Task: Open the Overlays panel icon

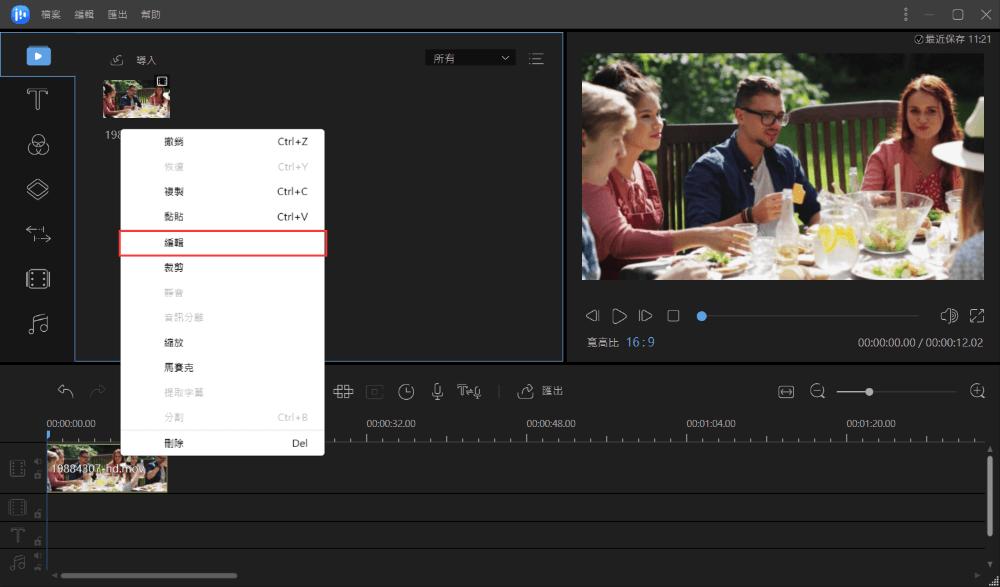Action: tap(38, 189)
